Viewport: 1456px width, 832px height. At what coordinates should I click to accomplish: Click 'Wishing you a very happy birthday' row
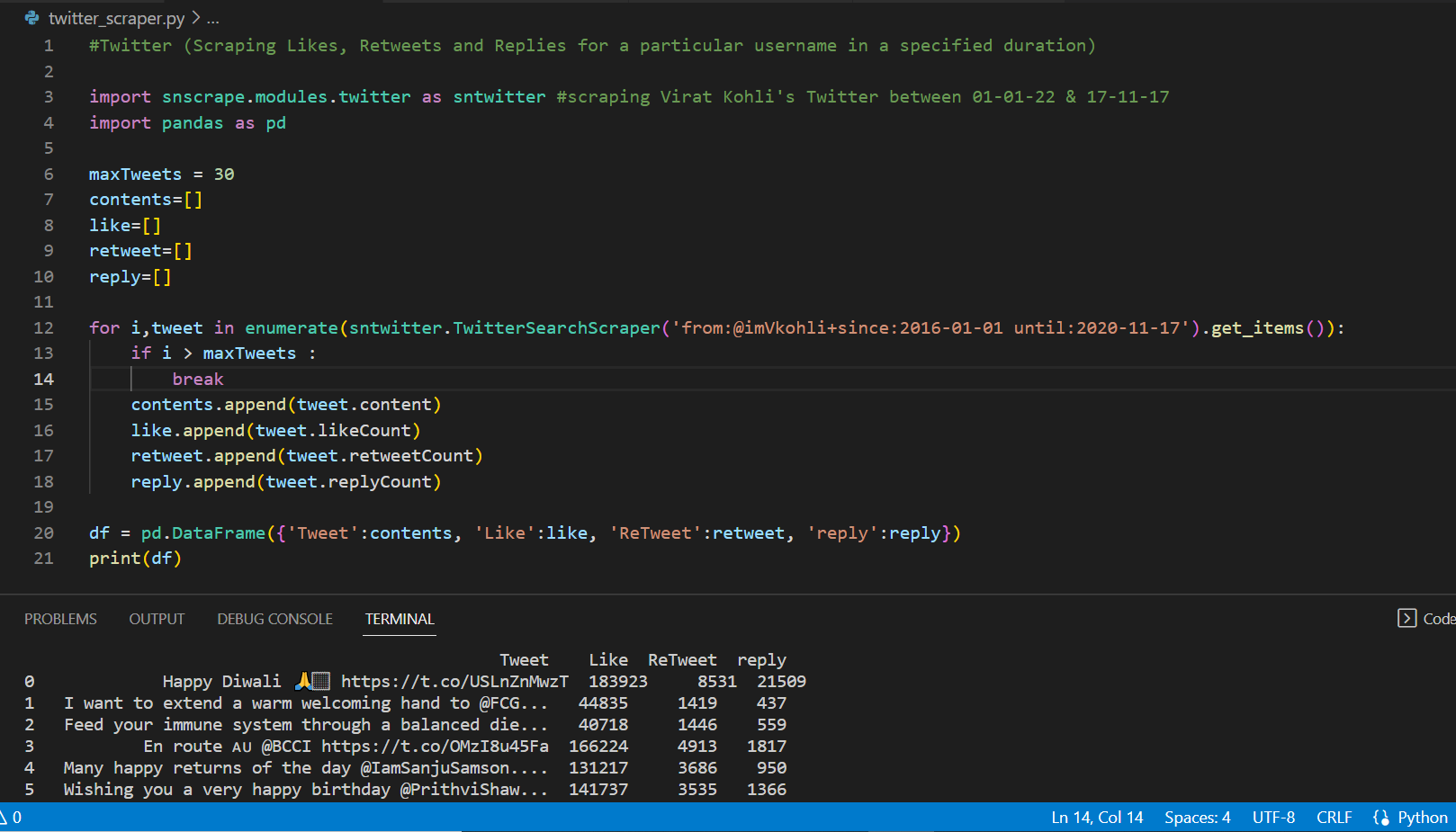point(405,789)
